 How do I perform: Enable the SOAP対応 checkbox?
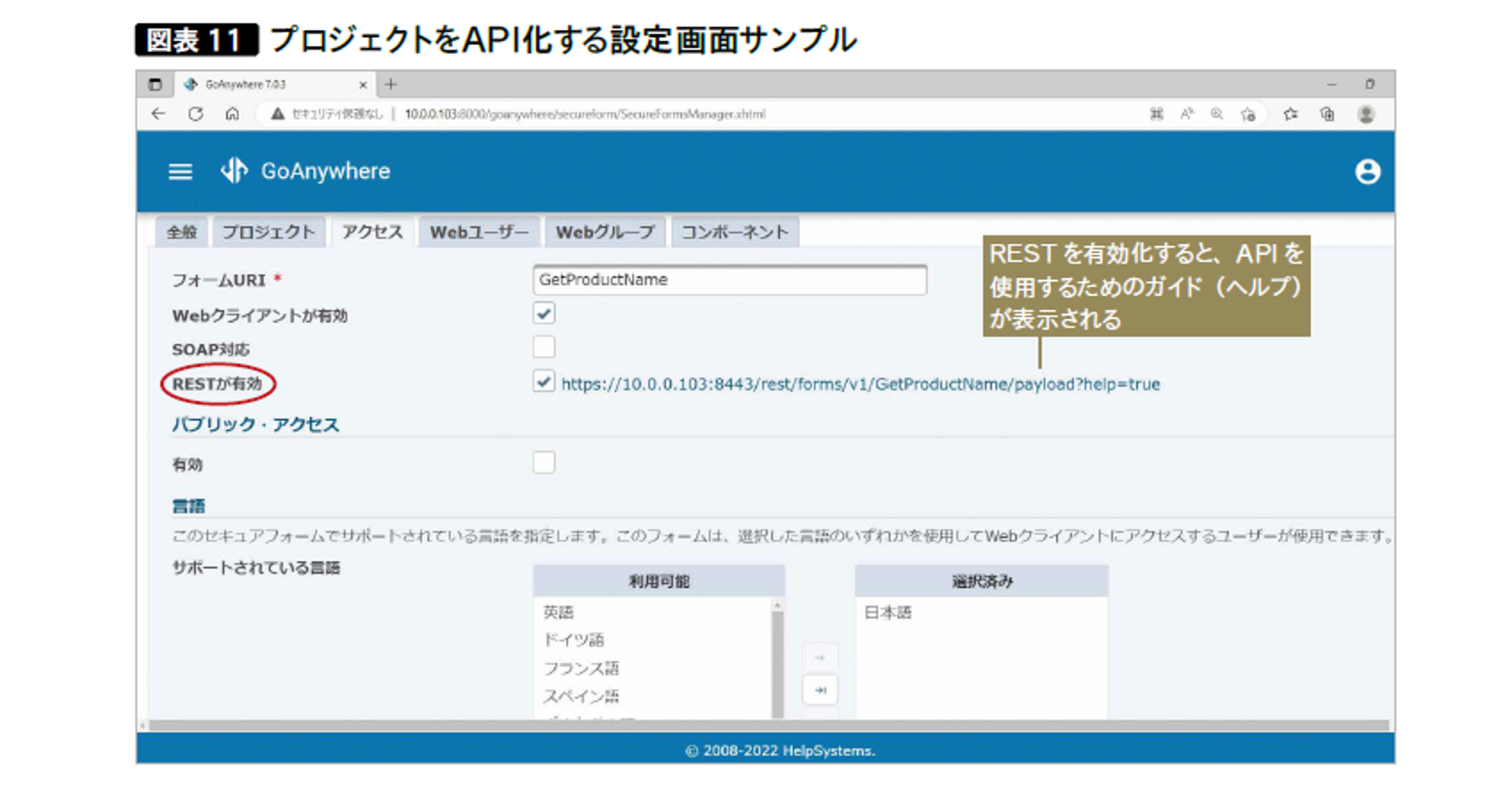pos(544,347)
